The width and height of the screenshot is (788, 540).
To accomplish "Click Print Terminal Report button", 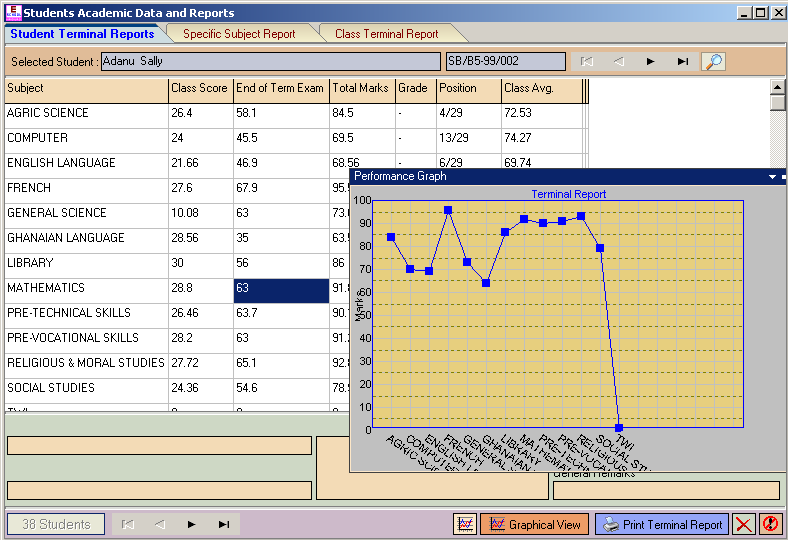I will pos(662,524).
